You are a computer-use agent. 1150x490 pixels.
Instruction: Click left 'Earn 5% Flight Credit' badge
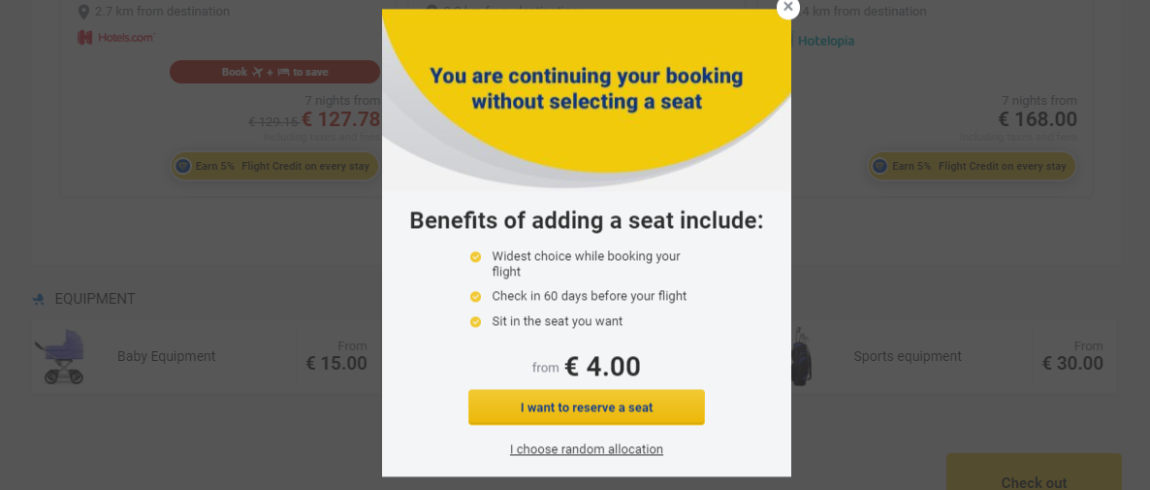click(275, 167)
